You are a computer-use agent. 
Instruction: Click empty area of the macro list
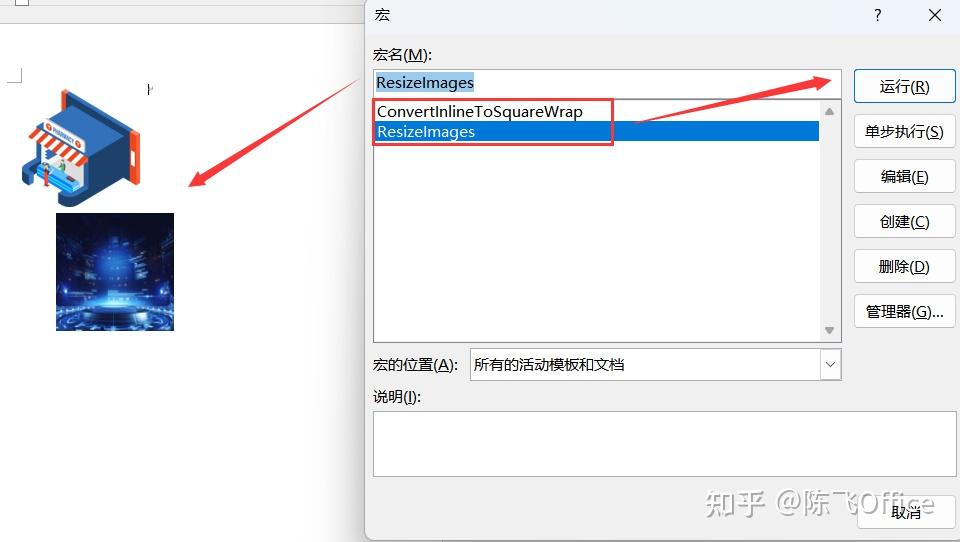596,239
